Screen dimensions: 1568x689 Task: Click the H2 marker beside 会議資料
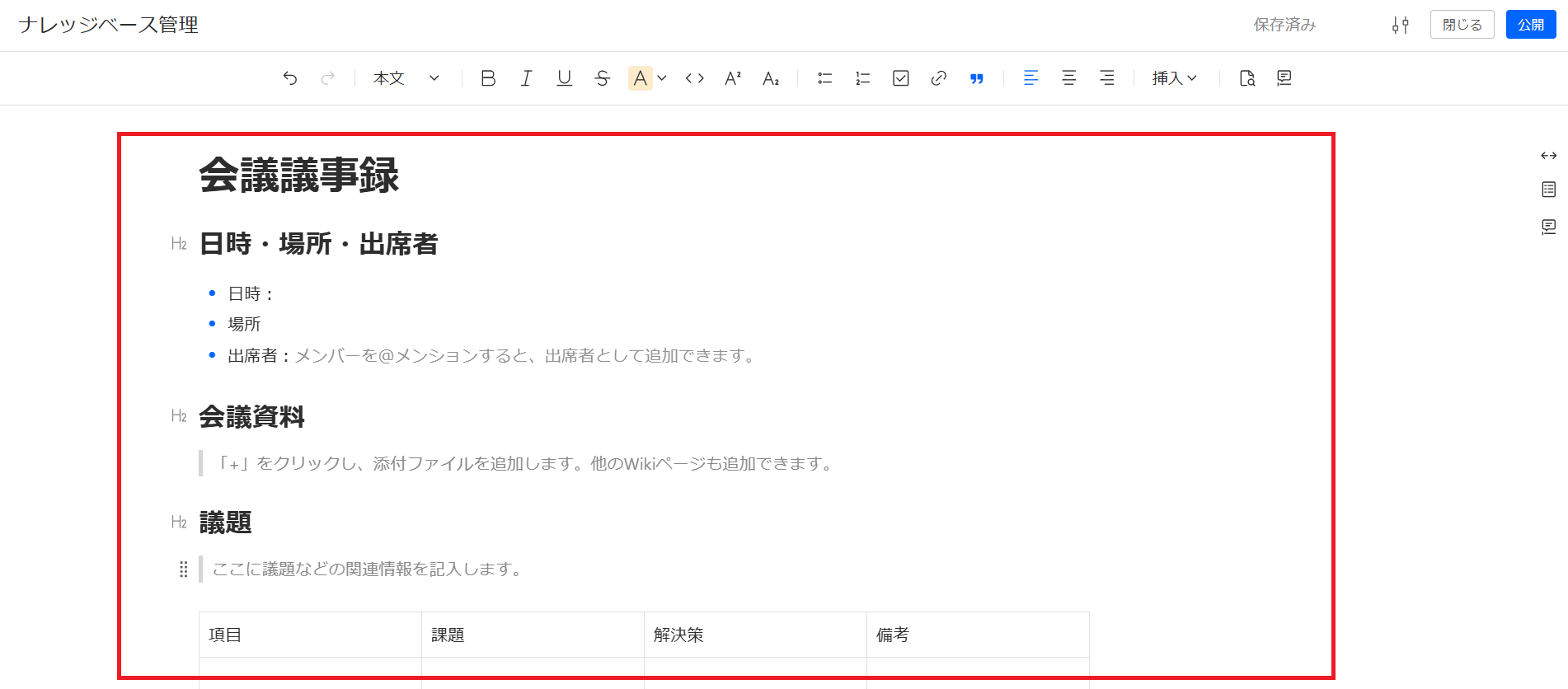pyautogui.click(x=179, y=416)
